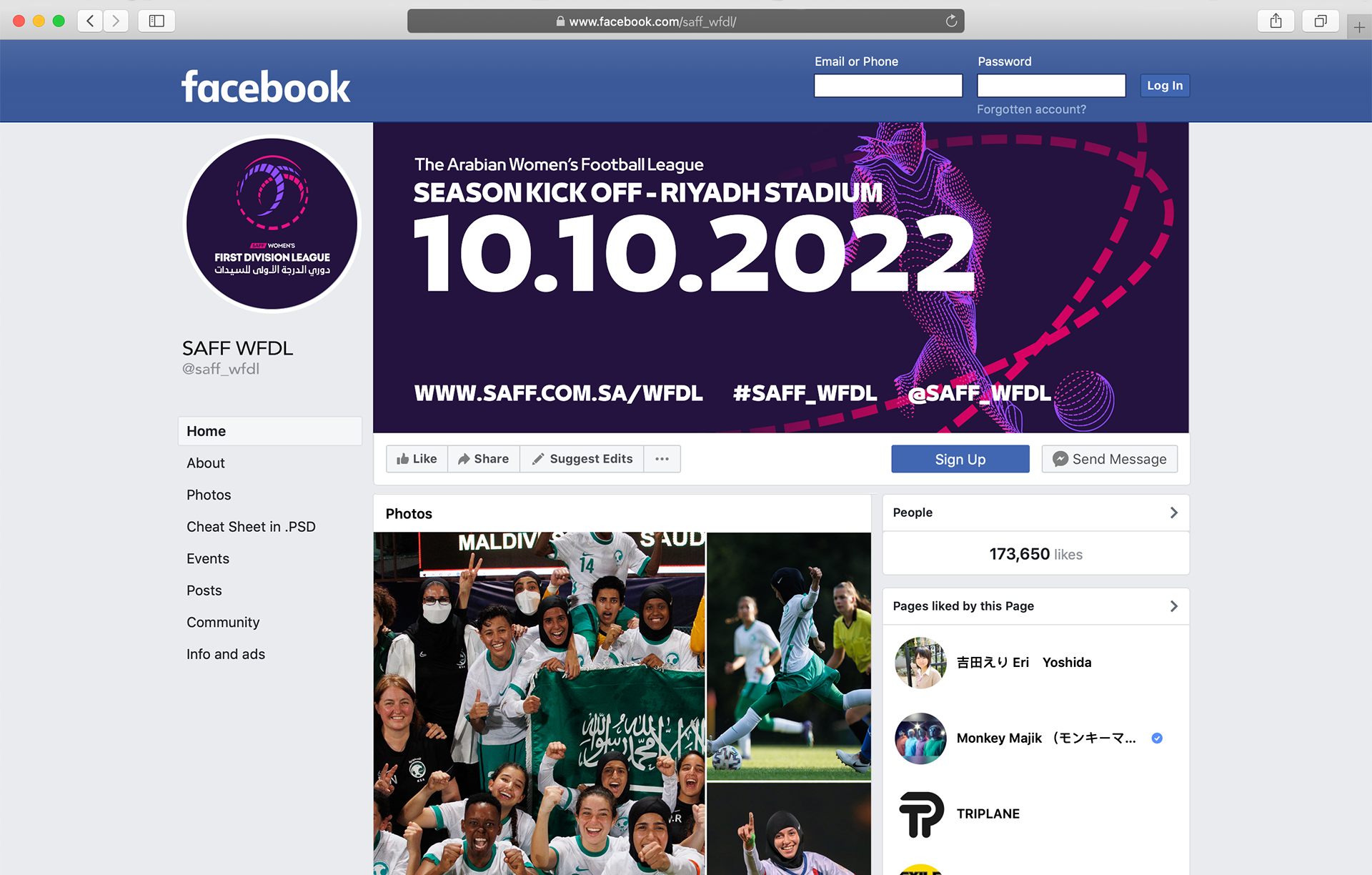Screen dimensions: 1372x875
Task: Click the Photos section heading
Action: [409, 514]
